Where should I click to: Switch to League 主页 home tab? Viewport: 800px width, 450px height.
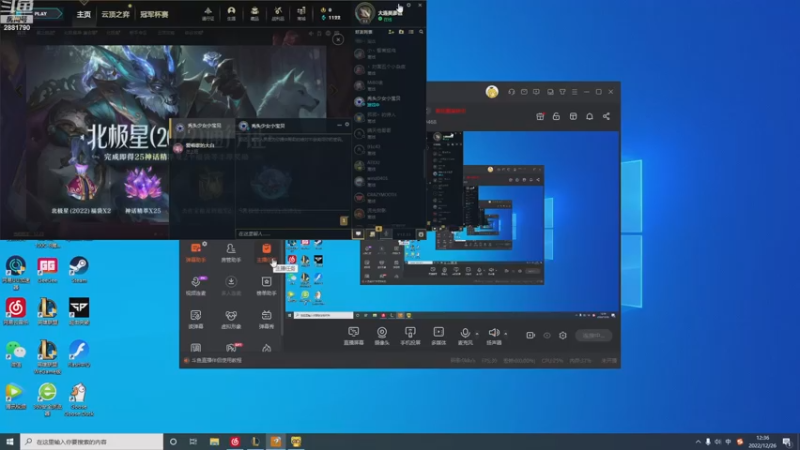[x=83, y=14]
